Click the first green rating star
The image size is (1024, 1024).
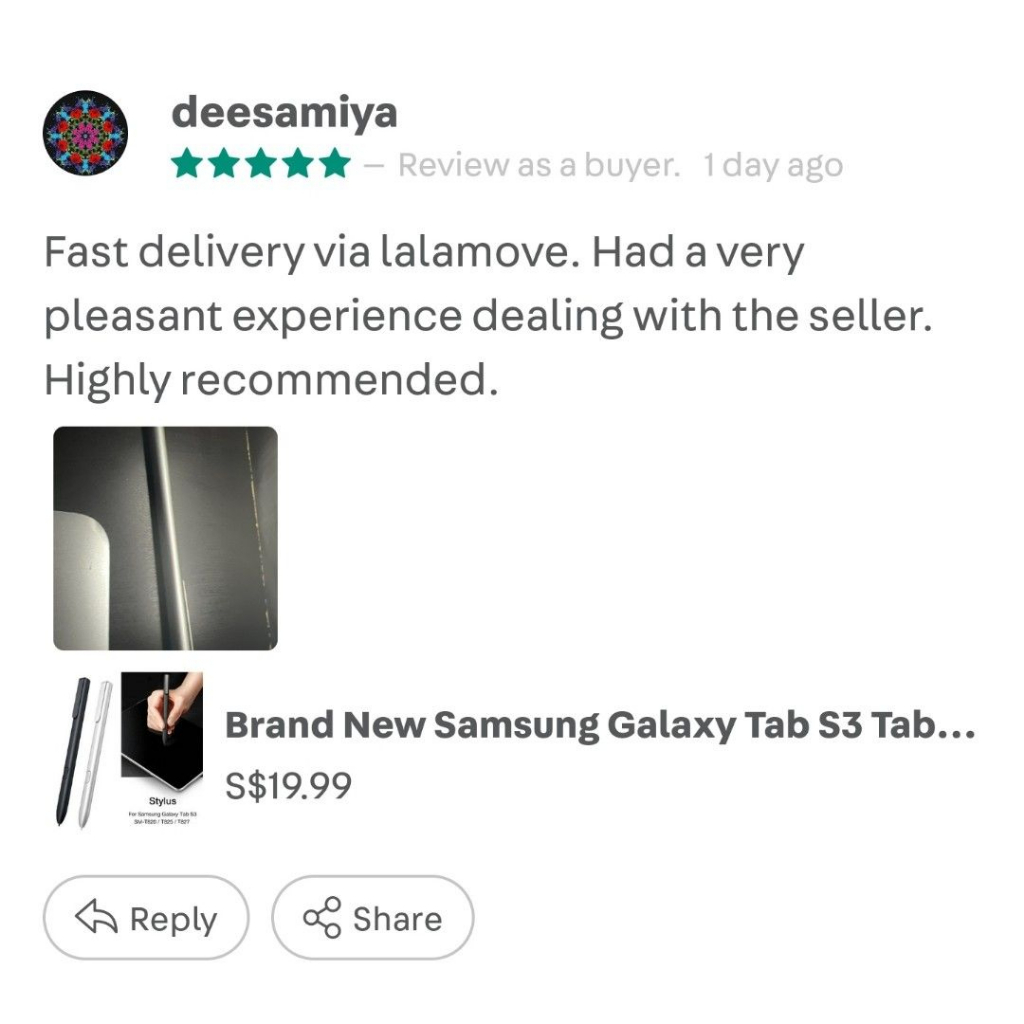point(186,164)
